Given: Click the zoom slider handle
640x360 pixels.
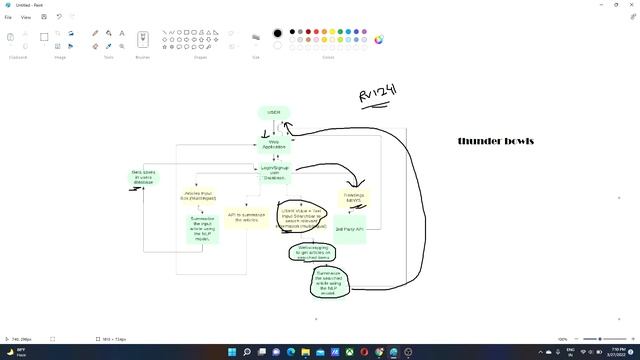Looking at the screenshot, I should tap(600, 339).
